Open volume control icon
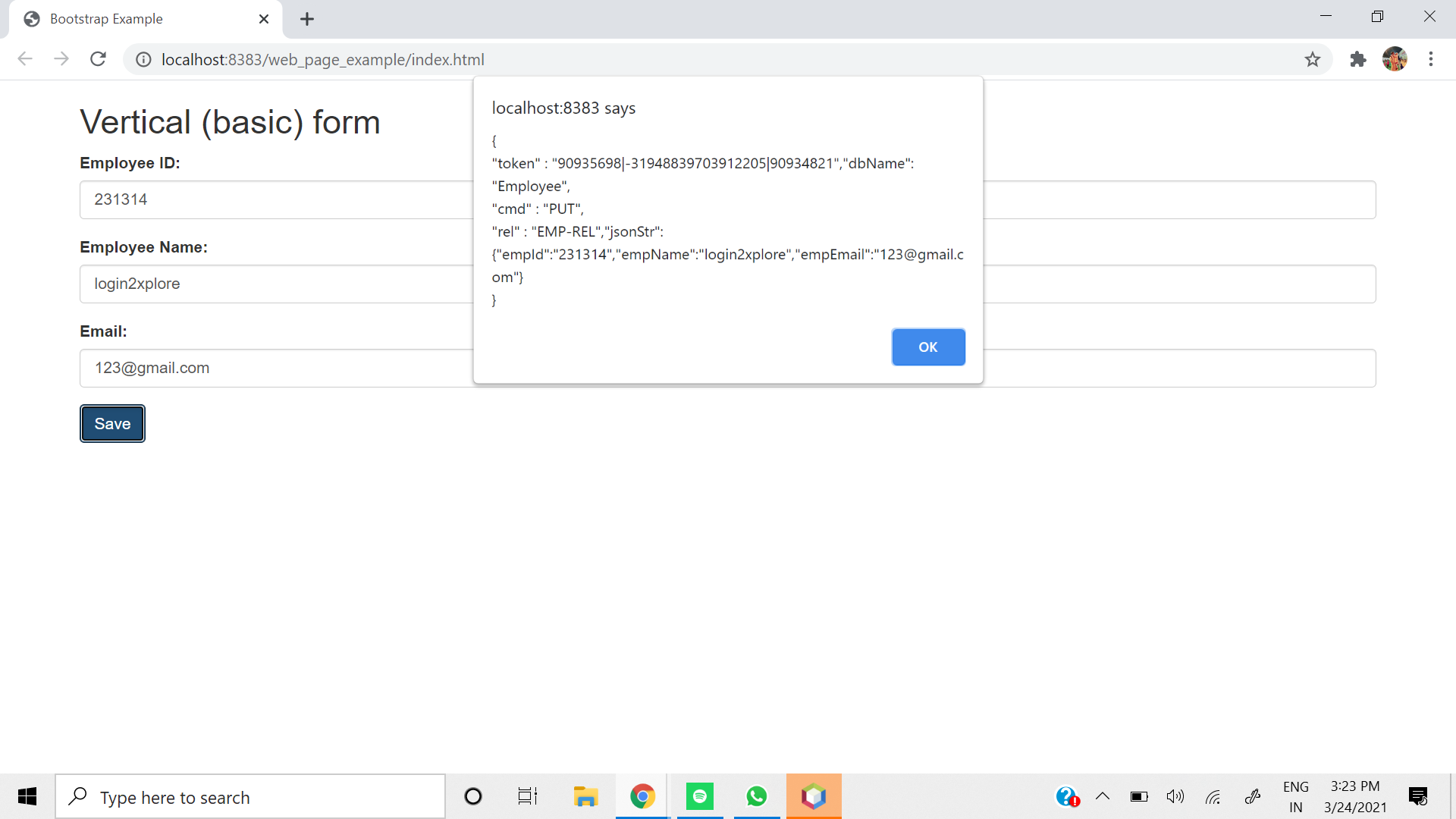The image size is (1456, 819). tap(1175, 796)
